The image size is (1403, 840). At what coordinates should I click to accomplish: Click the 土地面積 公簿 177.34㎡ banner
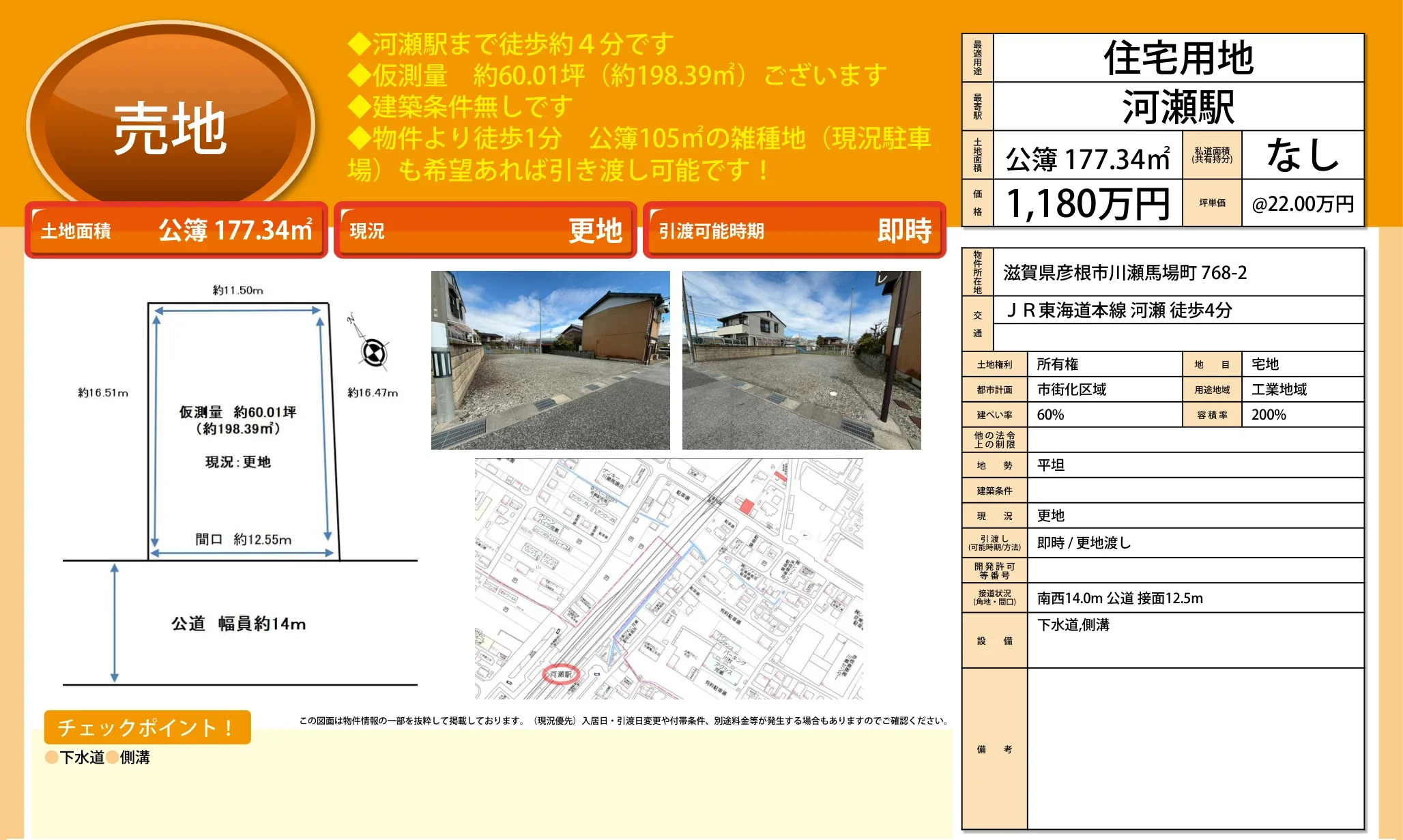(x=176, y=231)
